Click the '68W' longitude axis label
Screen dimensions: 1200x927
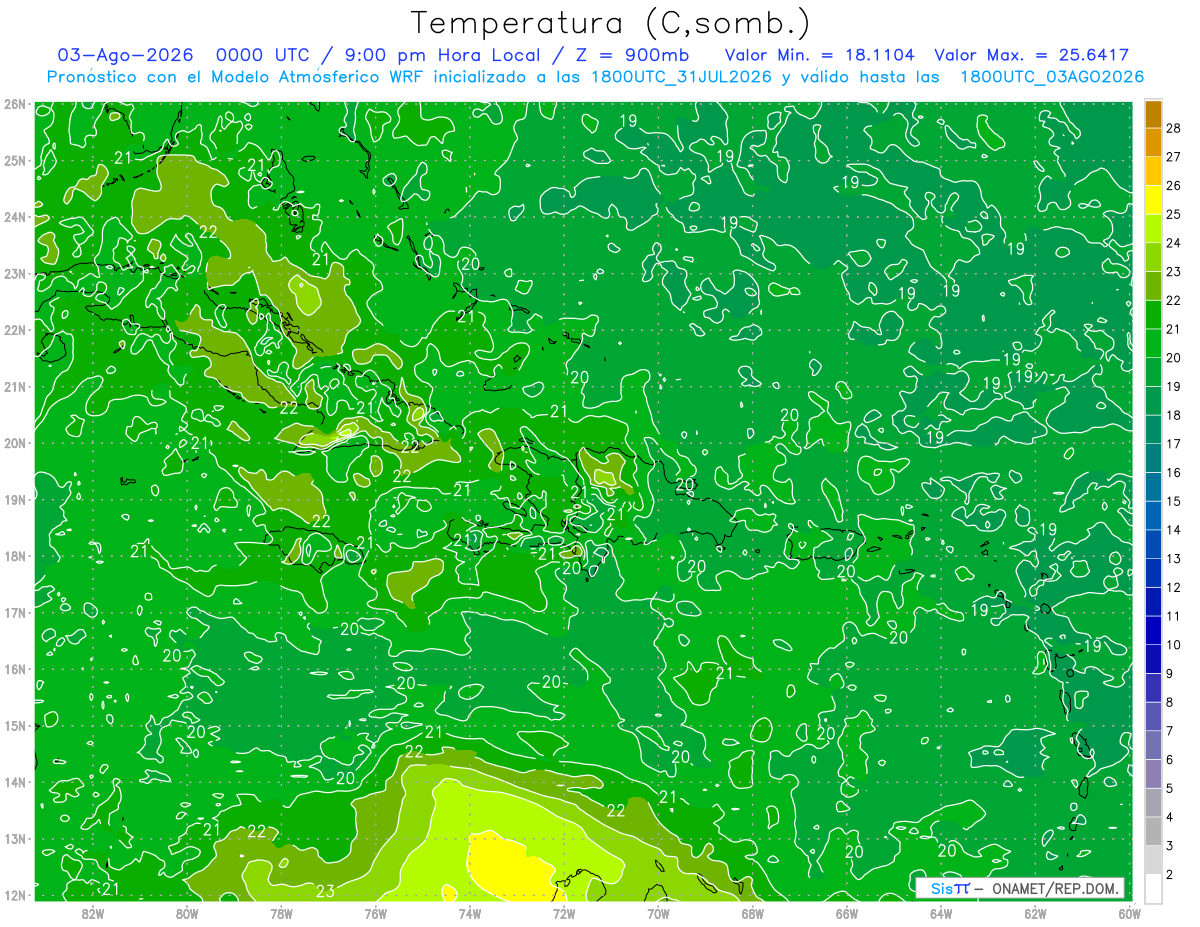pyautogui.click(x=752, y=913)
